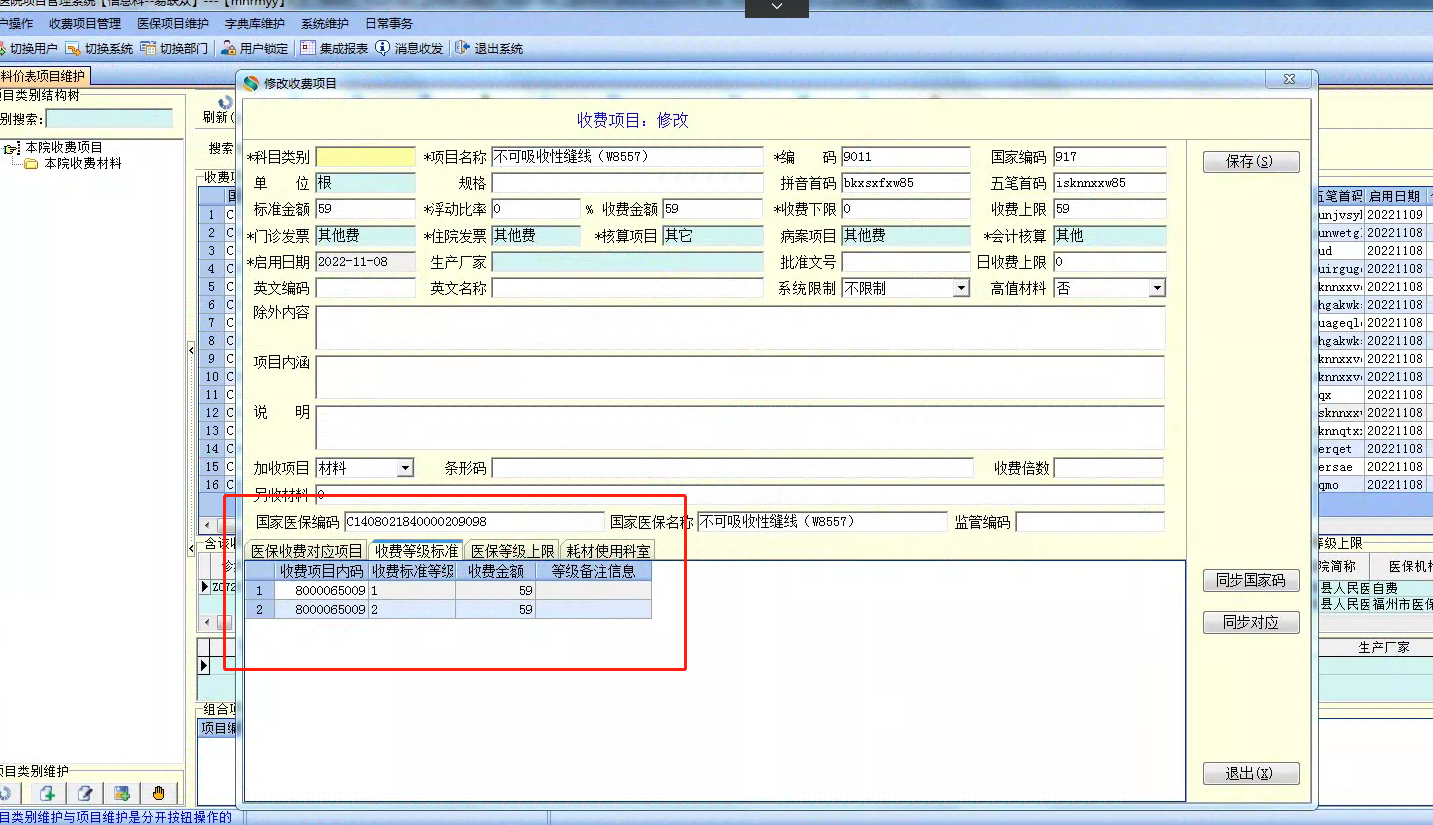Open the 日常事务 menu
The height and width of the screenshot is (825, 1433).
tap(389, 23)
